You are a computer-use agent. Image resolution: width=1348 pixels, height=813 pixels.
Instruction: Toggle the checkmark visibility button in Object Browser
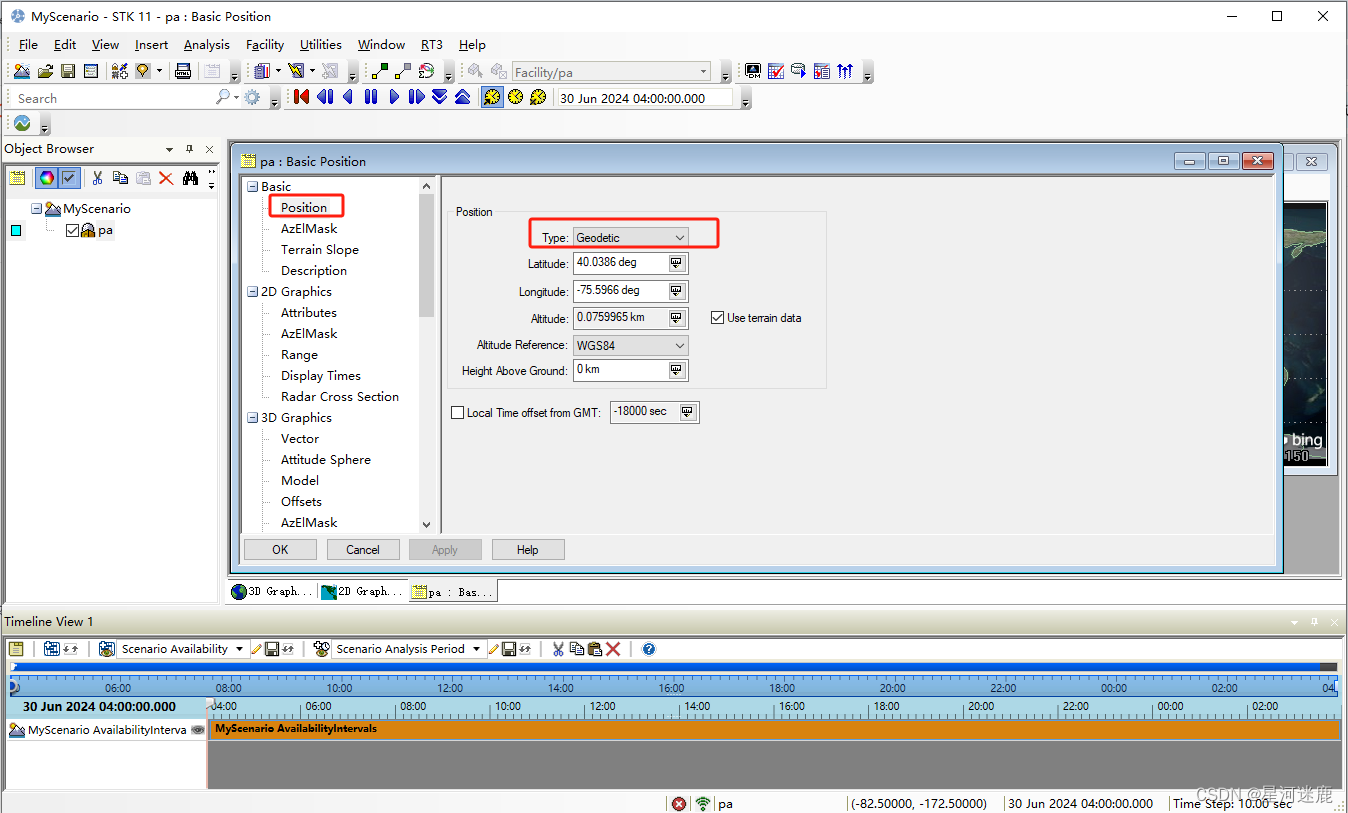tap(69, 178)
